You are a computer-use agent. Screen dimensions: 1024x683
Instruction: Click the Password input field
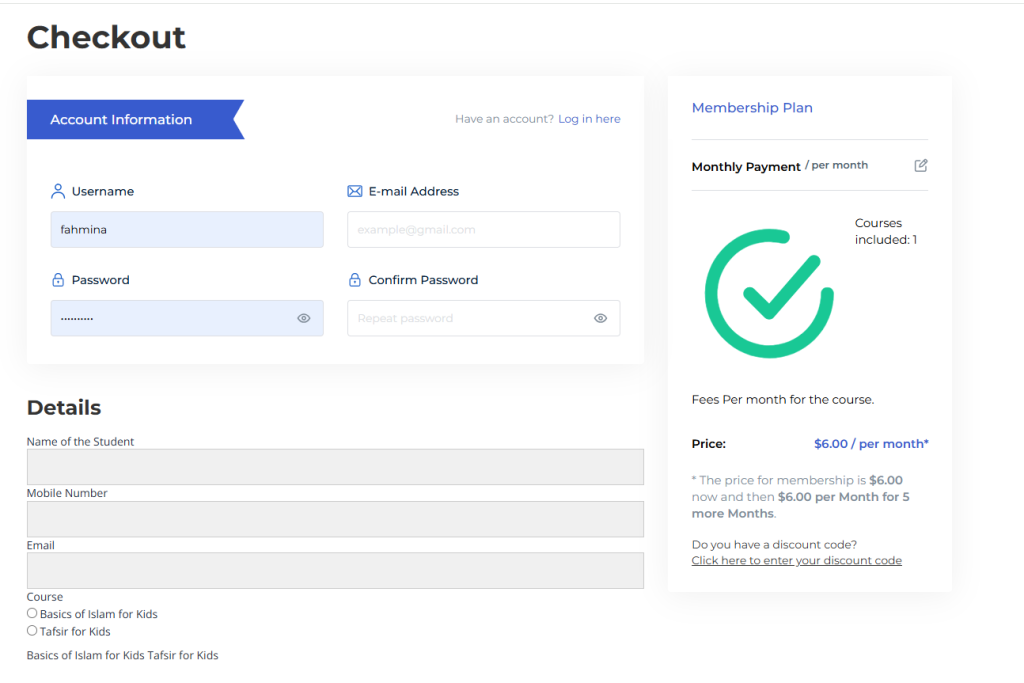click(x=170, y=318)
